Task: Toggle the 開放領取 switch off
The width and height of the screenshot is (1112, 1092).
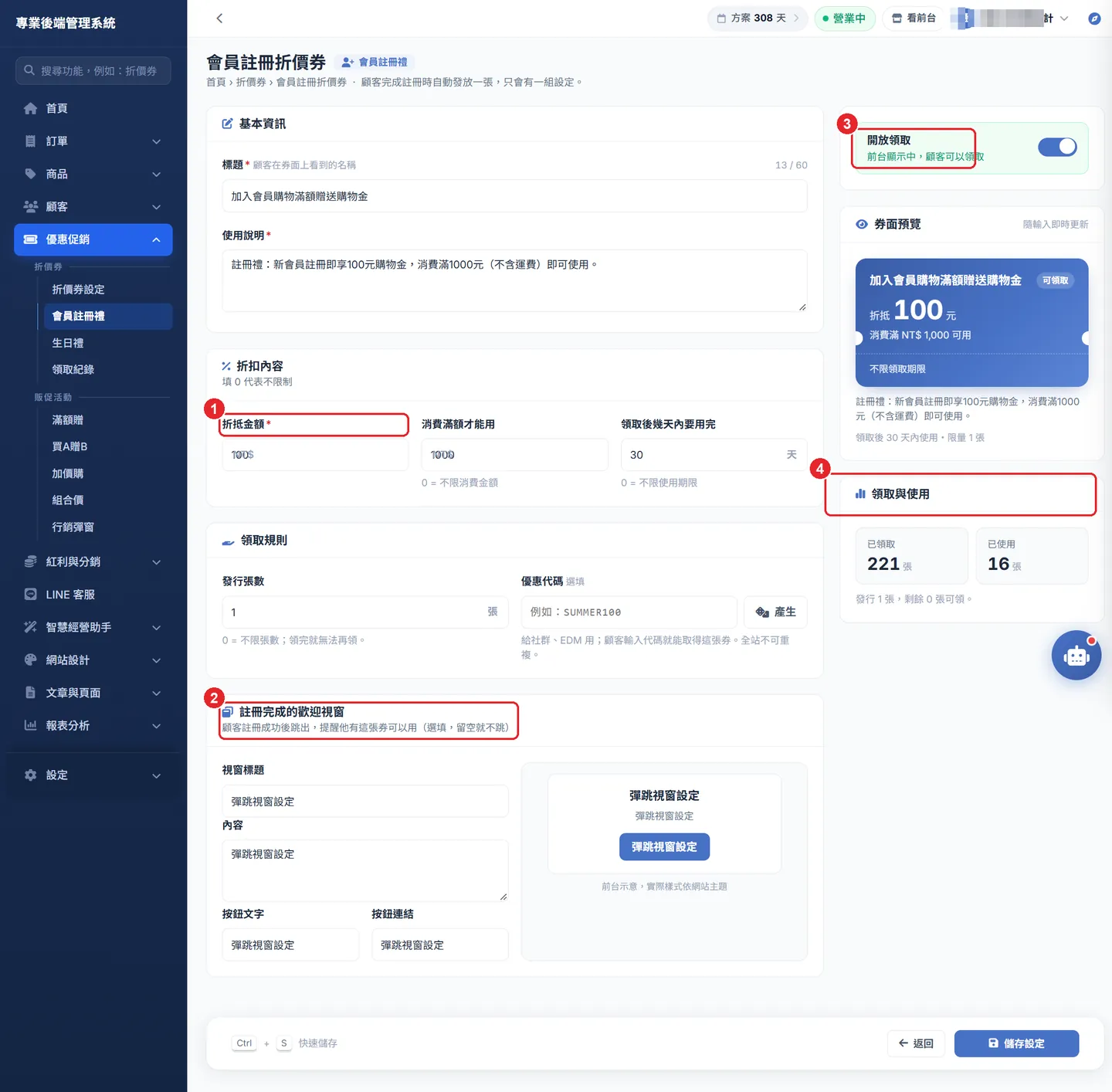Action: click(1057, 147)
